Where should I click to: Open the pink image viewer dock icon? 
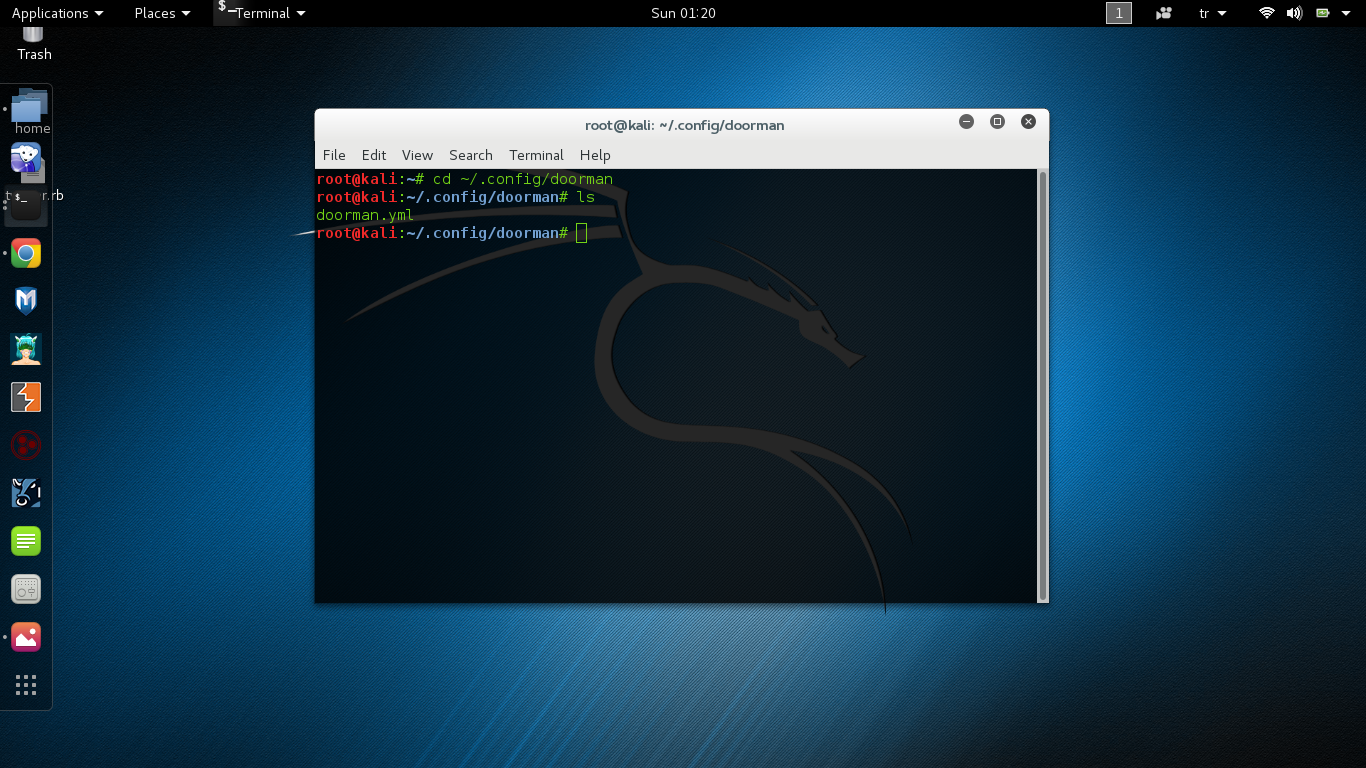[x=26, y=637]
